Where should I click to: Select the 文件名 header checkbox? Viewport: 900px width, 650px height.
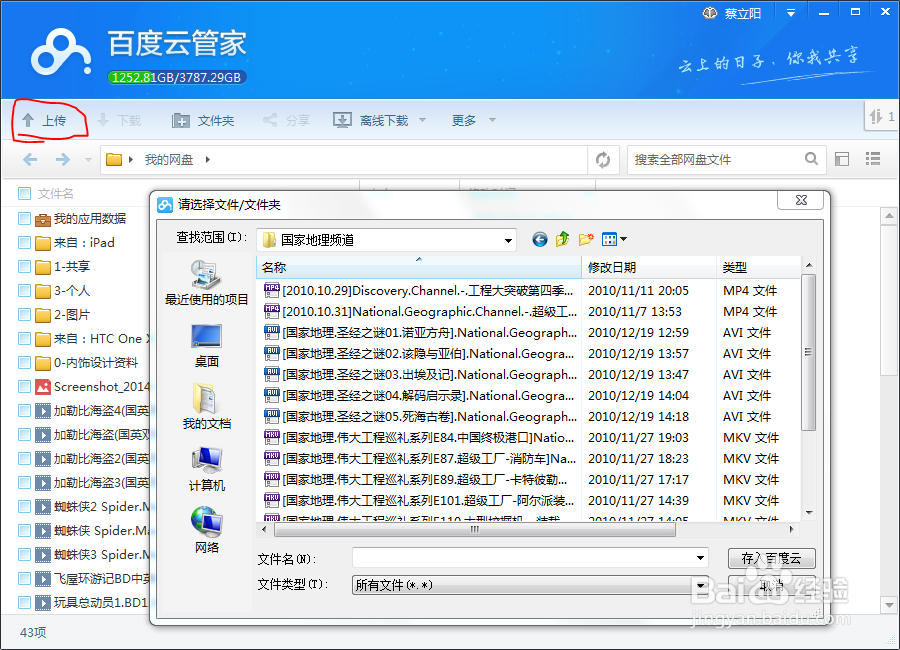(x=25, y=192)
